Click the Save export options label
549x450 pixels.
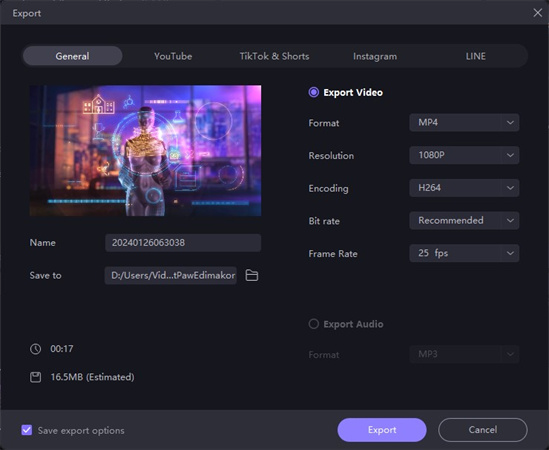point(81,430)
